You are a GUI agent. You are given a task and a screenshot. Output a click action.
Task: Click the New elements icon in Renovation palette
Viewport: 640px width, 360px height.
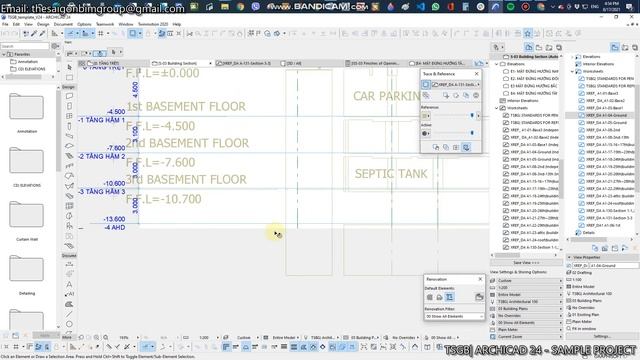pyautogui.click(x=449, y=297)
